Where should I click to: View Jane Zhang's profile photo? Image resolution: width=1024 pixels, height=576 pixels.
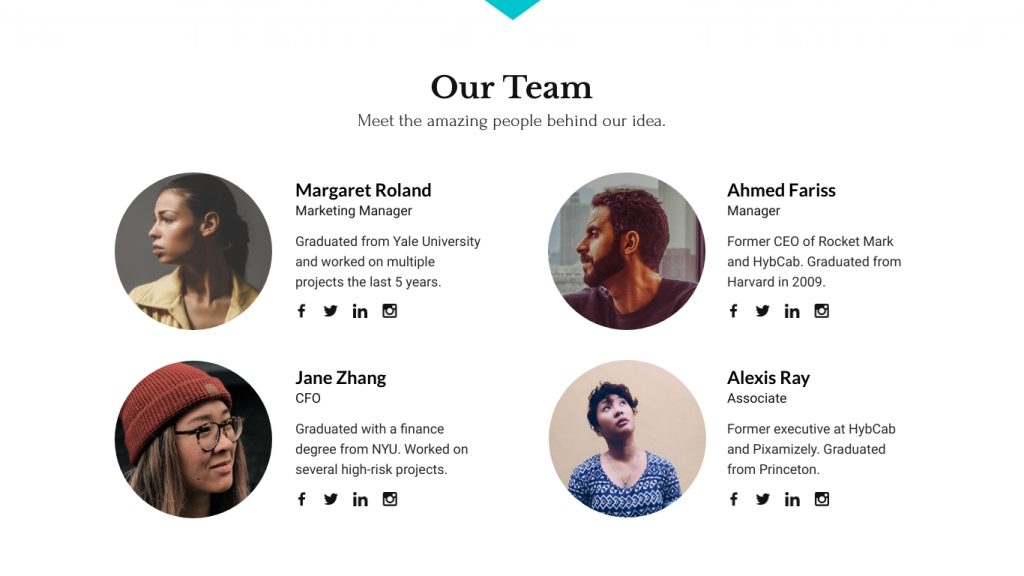[x=193, y=438]
